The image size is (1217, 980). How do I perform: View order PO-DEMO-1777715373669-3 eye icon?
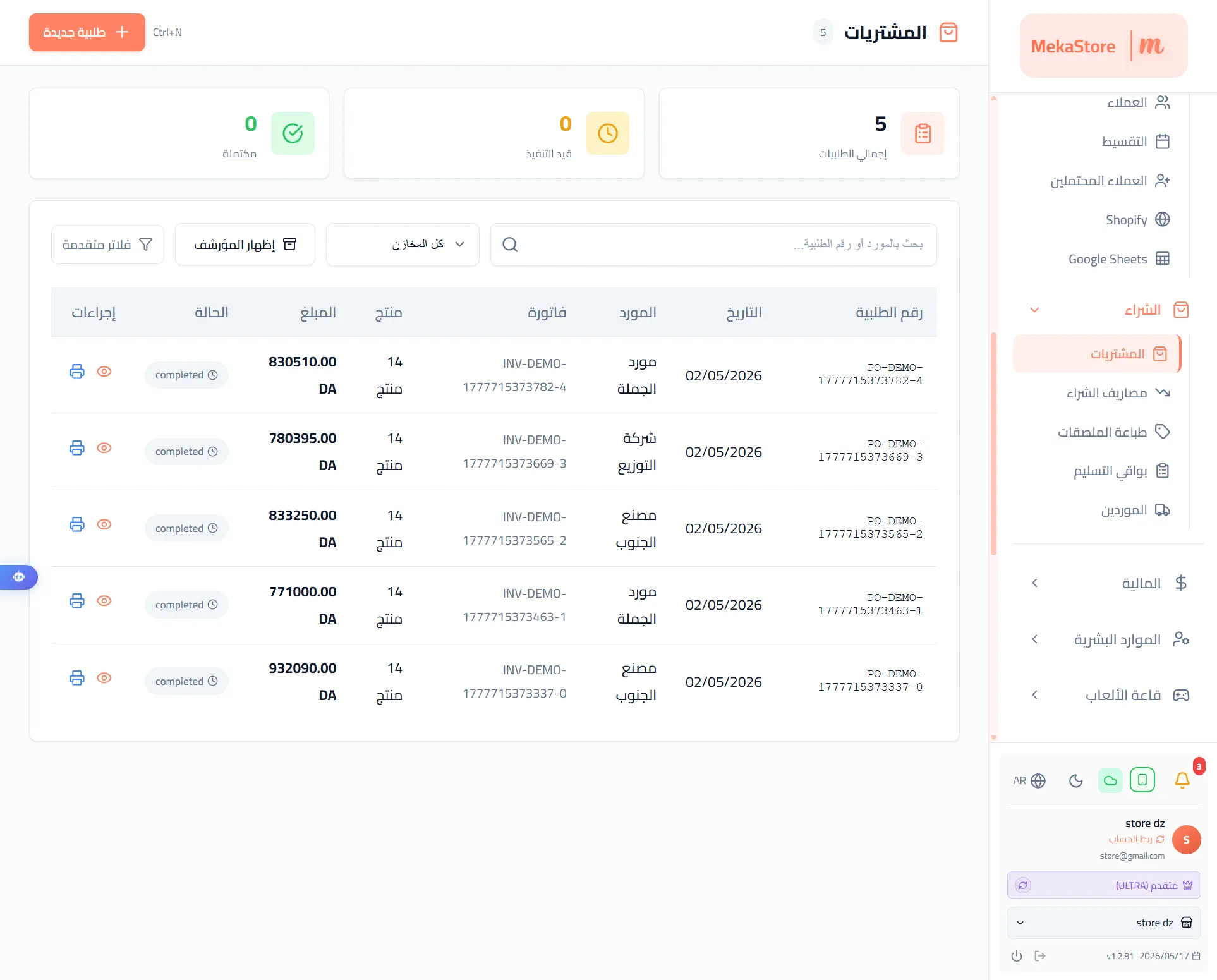pos(104,448)
